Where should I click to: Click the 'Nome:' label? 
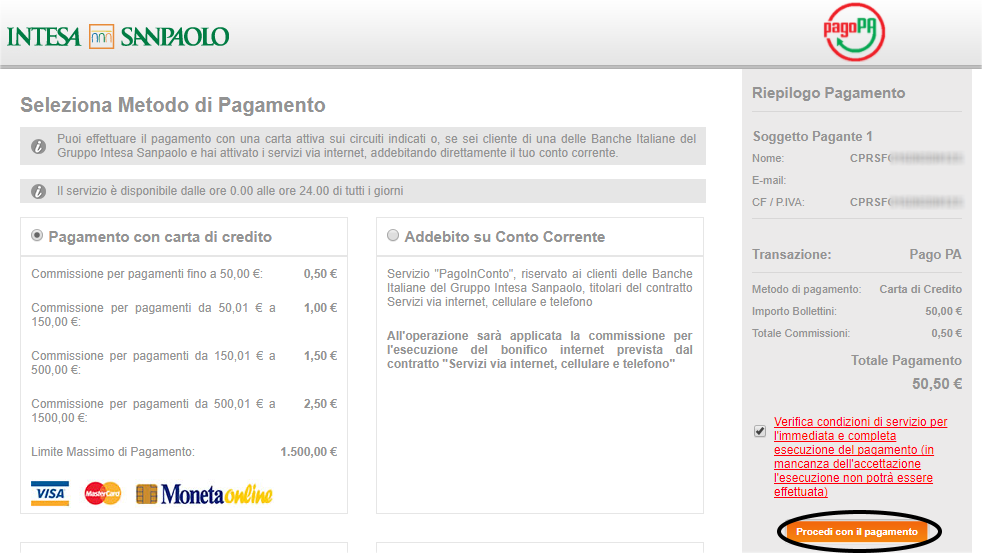768,158
